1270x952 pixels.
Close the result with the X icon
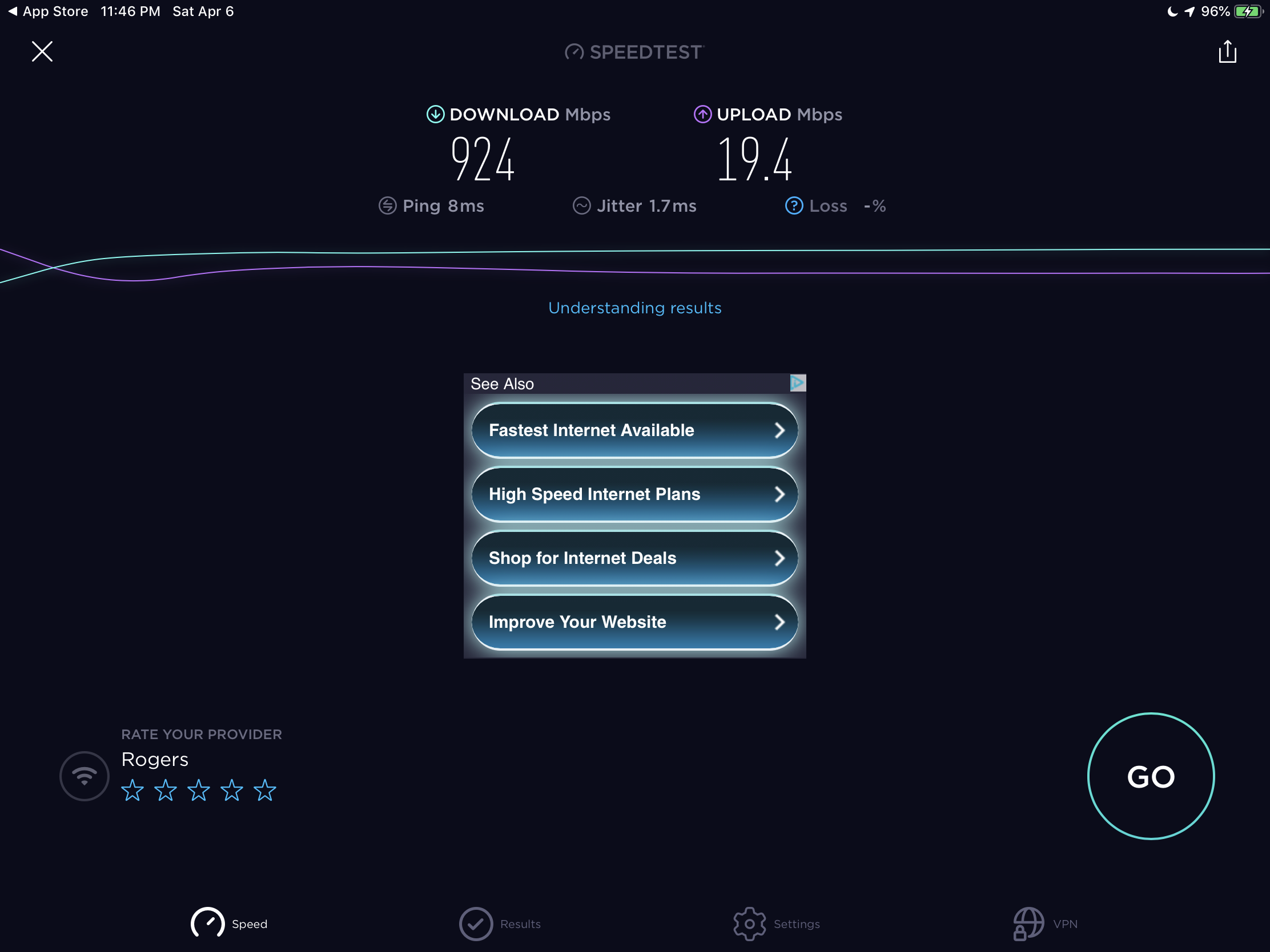click(42, 51)
